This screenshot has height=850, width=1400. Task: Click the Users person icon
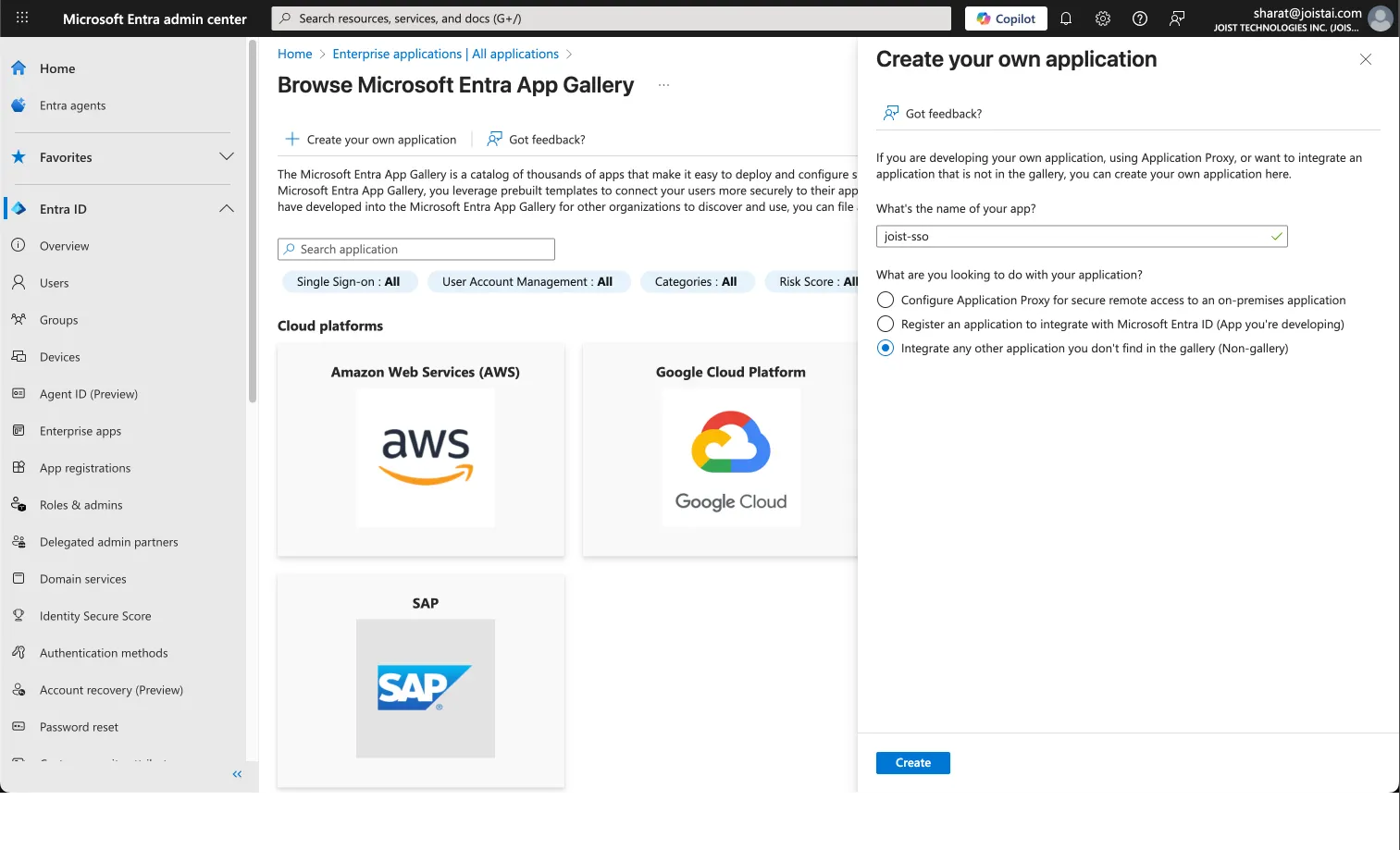19,282
